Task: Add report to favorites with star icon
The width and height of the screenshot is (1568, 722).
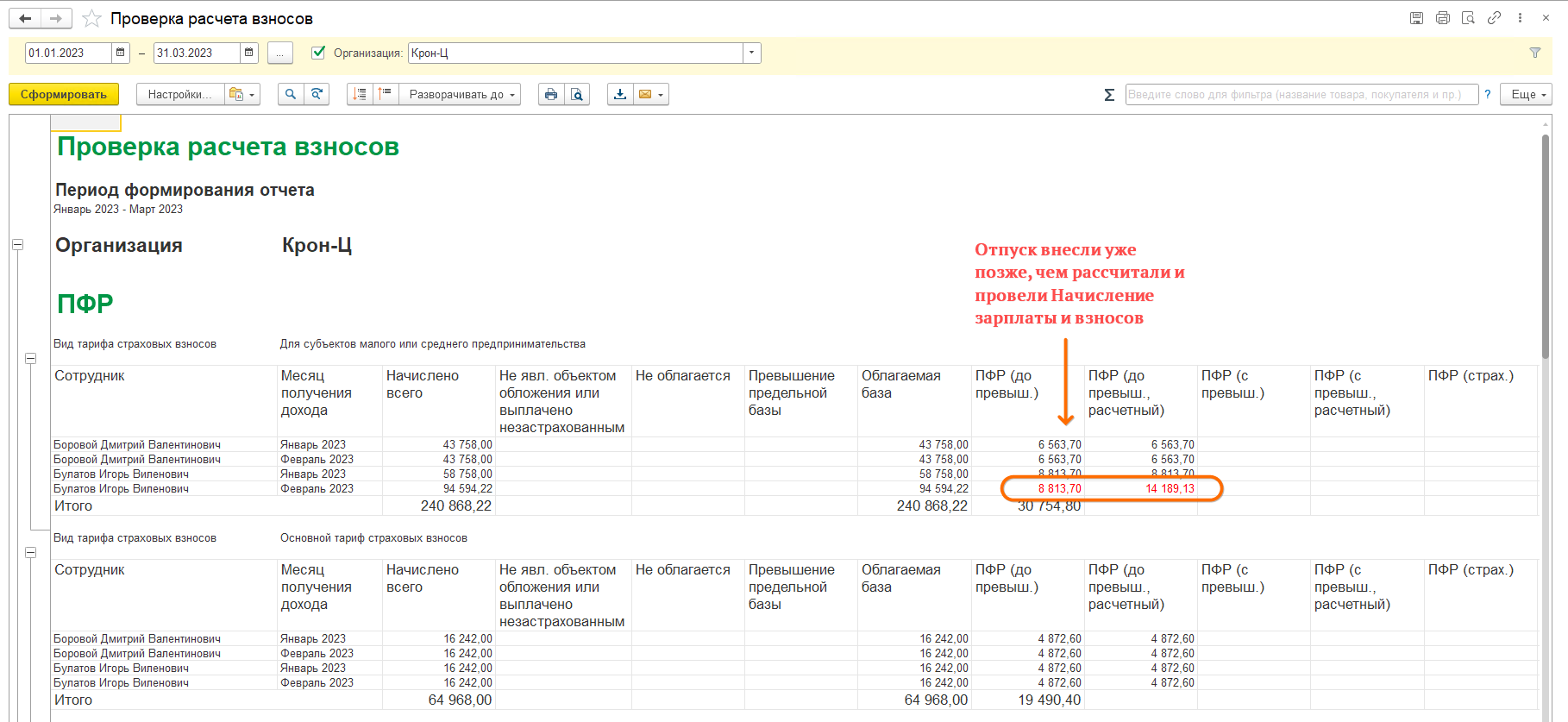Action: tap(91, 18)
